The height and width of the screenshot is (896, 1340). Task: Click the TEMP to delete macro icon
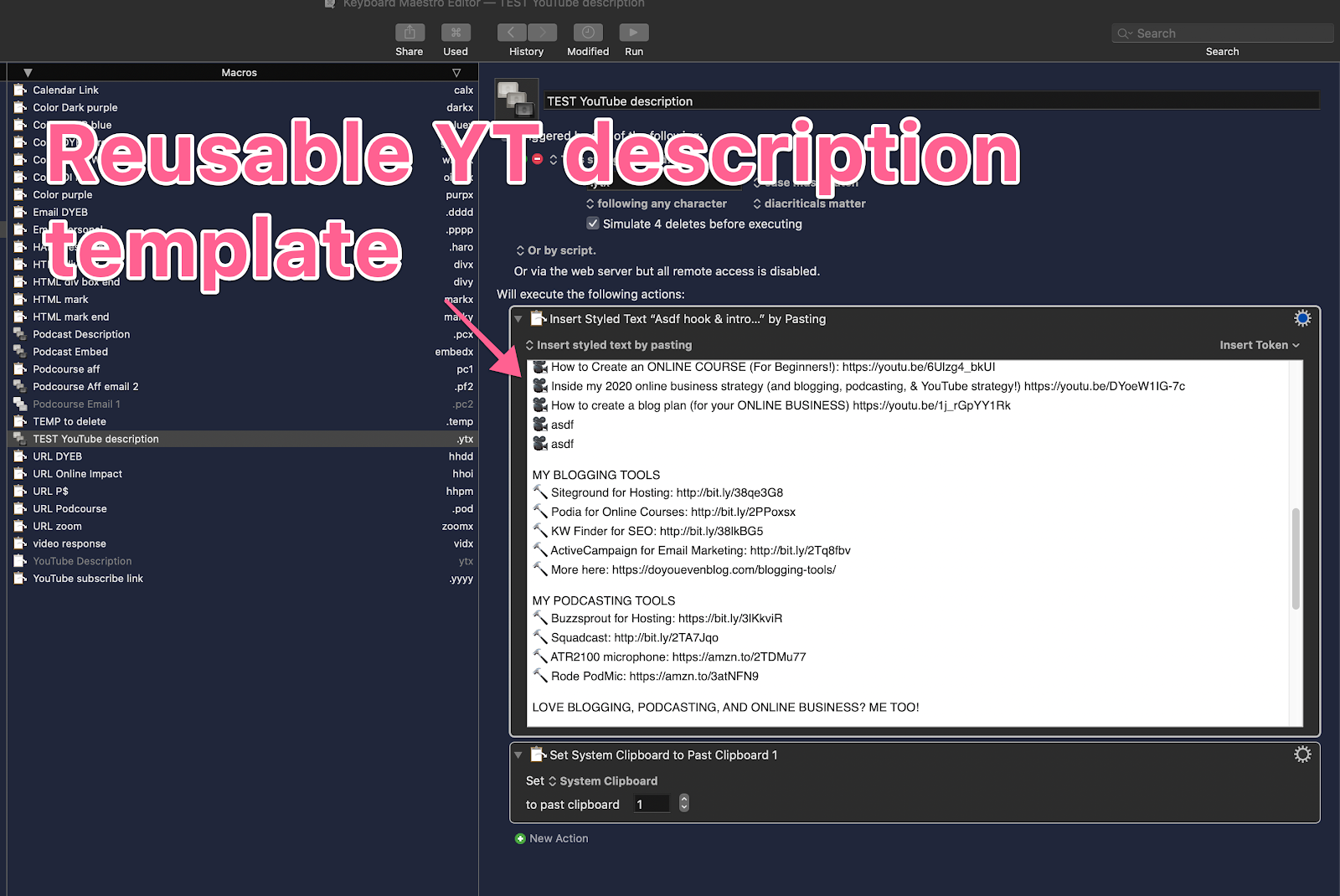tap(20, 421)
